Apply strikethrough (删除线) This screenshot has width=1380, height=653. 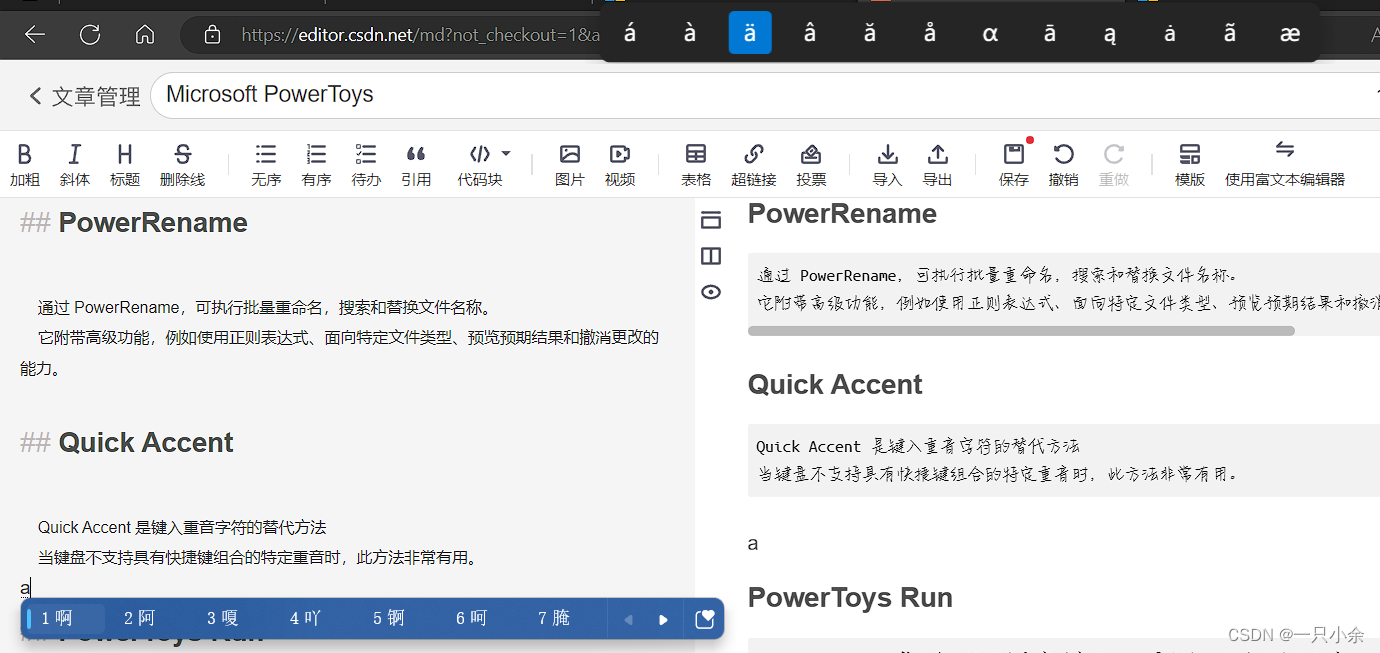(182, 165)
